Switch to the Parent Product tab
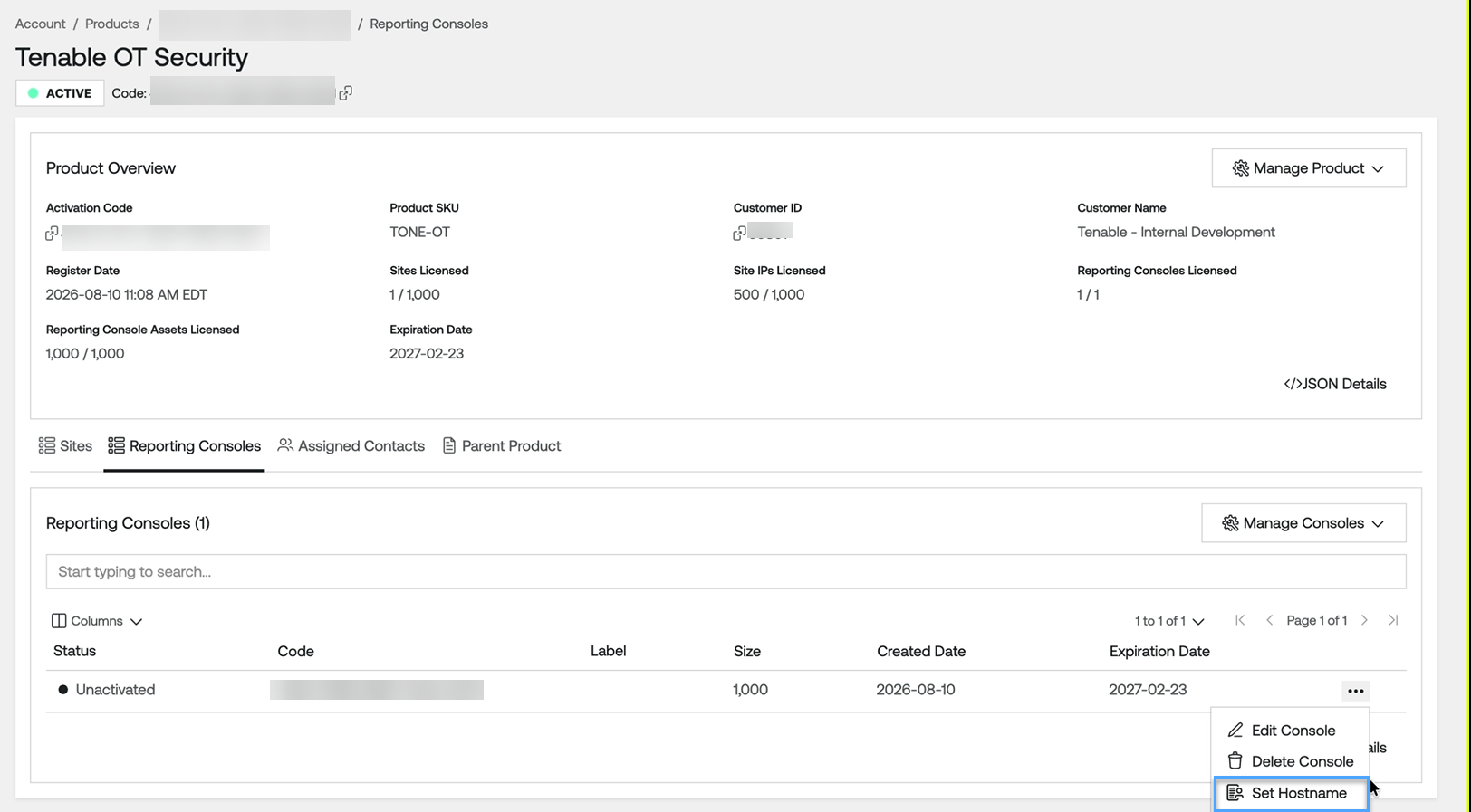Screen dimensions: 1471x812 pos(502,446)
